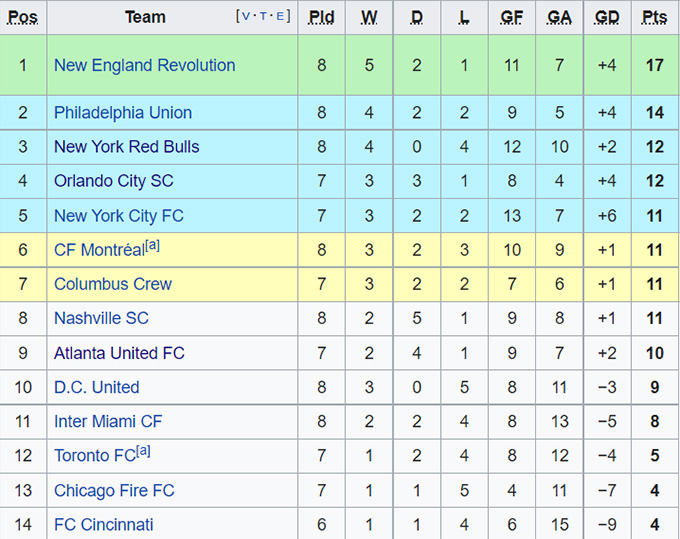
Task: Click the Philadelphia Union link
Action: (x=123, y=112)
